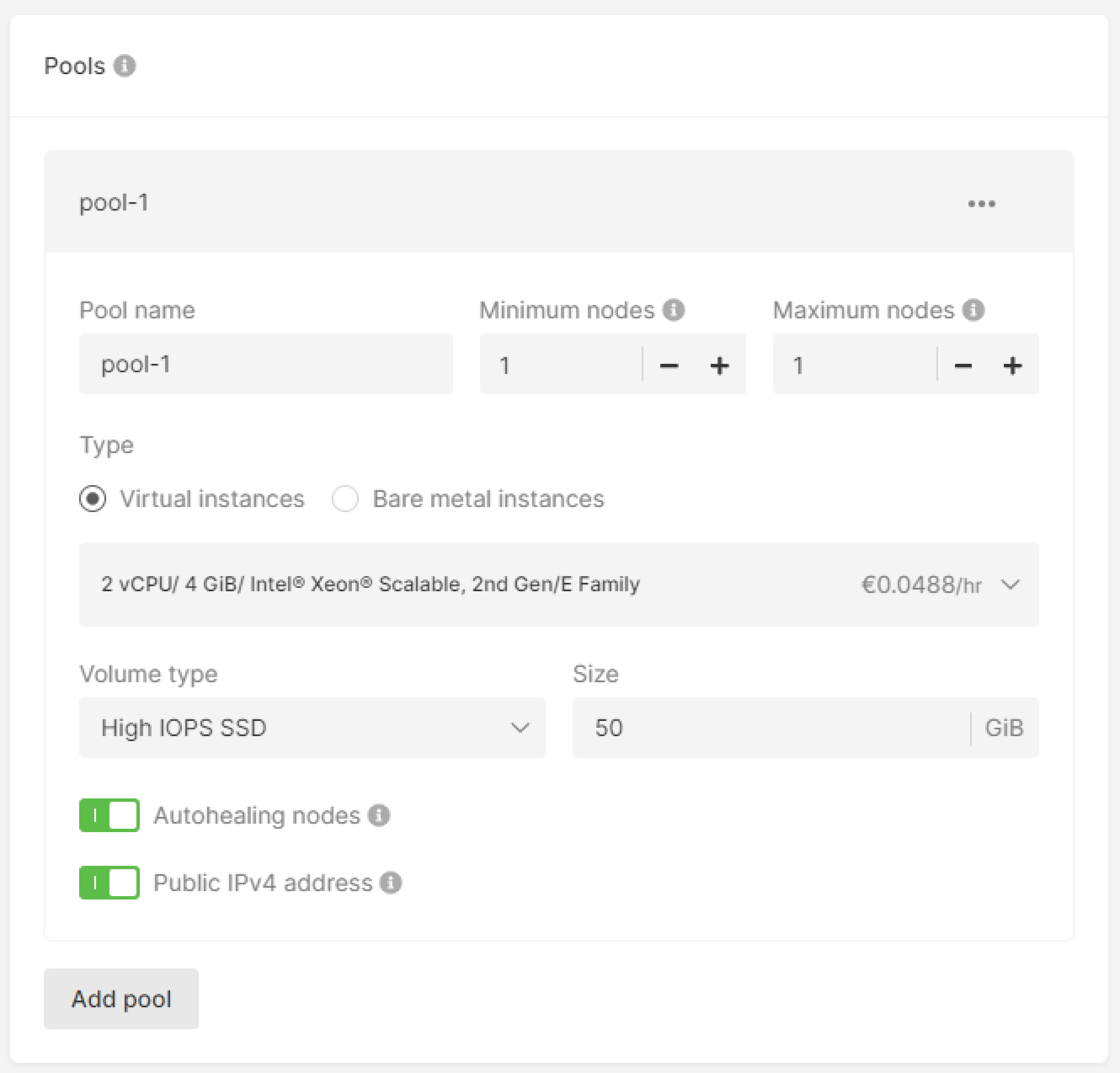Click the Minimum nodes number field
Screen dimensions: 1120x1073
click(x=560, y=364)
